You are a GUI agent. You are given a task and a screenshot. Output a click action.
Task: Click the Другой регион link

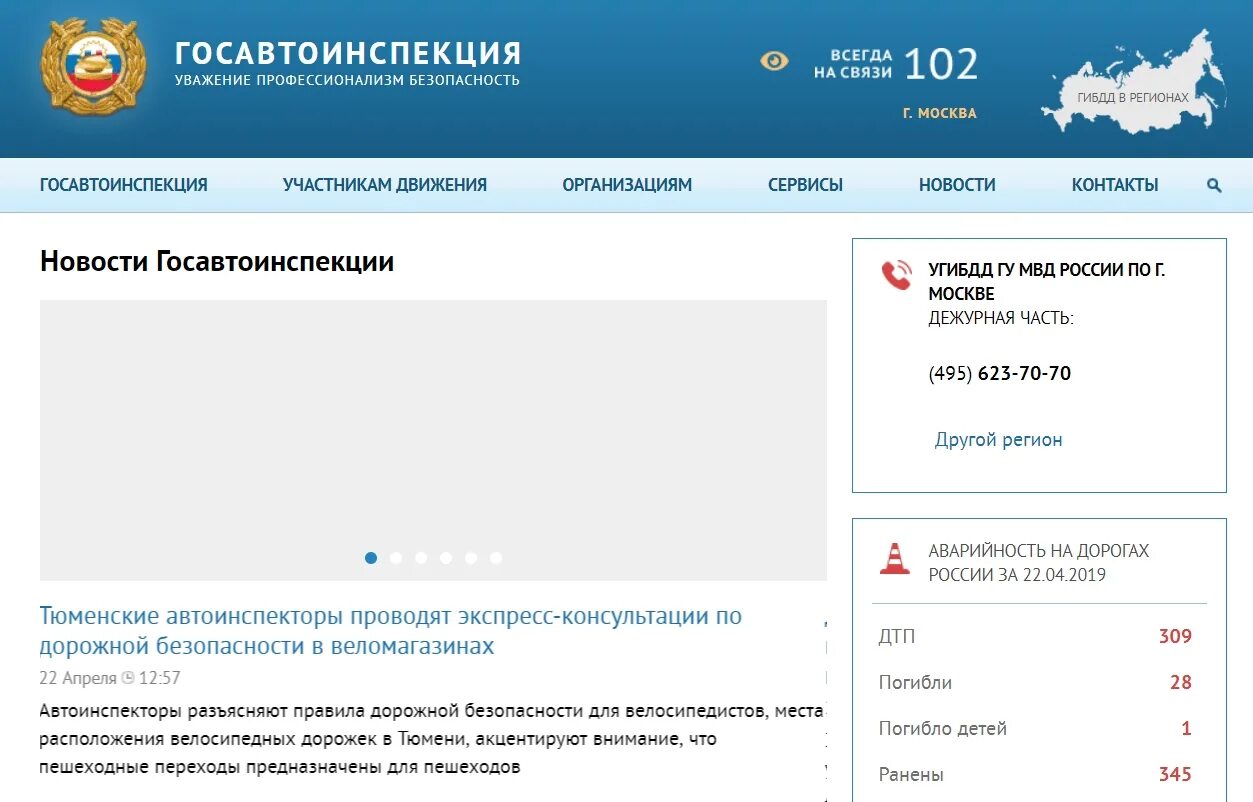pyautogui.click(x=998, y=440)
